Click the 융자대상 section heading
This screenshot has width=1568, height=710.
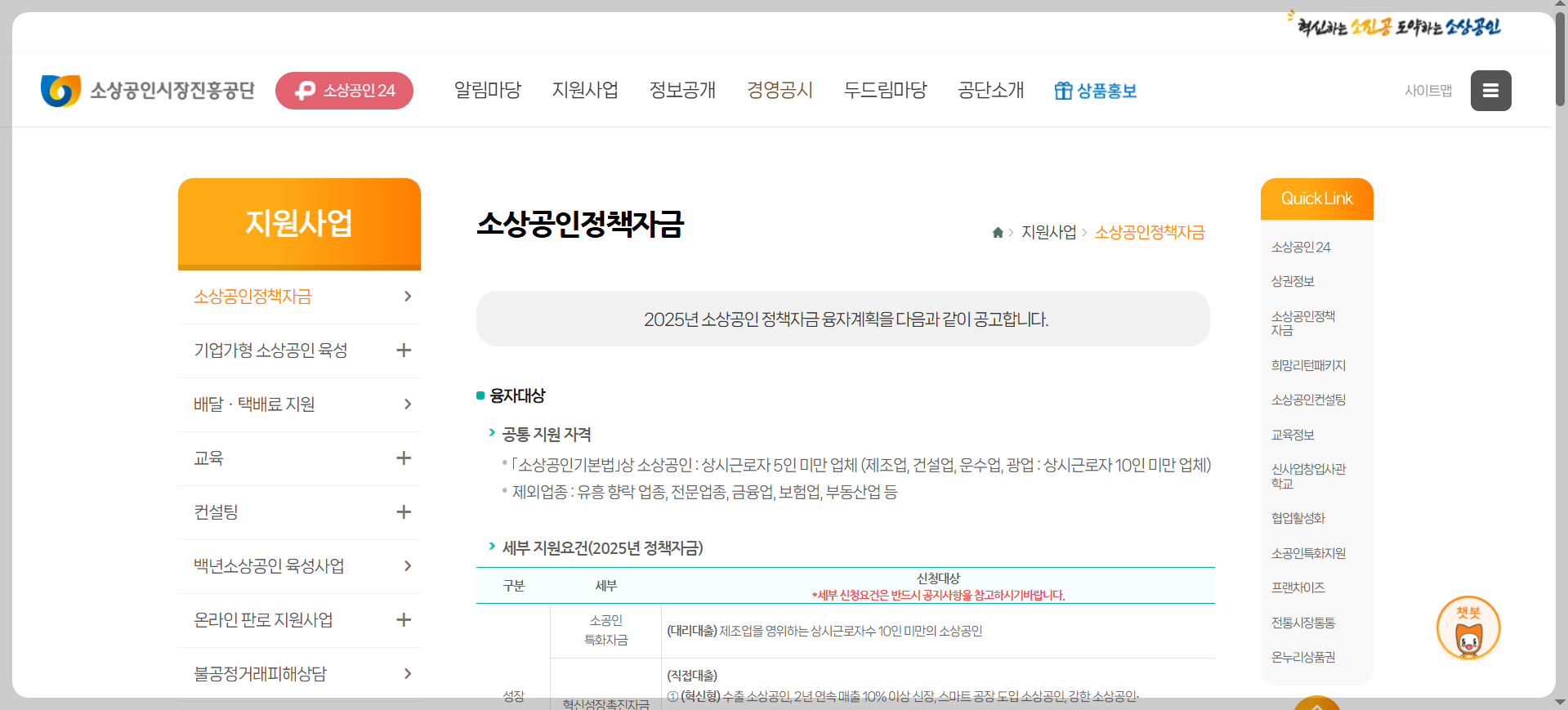pos(517,395)
